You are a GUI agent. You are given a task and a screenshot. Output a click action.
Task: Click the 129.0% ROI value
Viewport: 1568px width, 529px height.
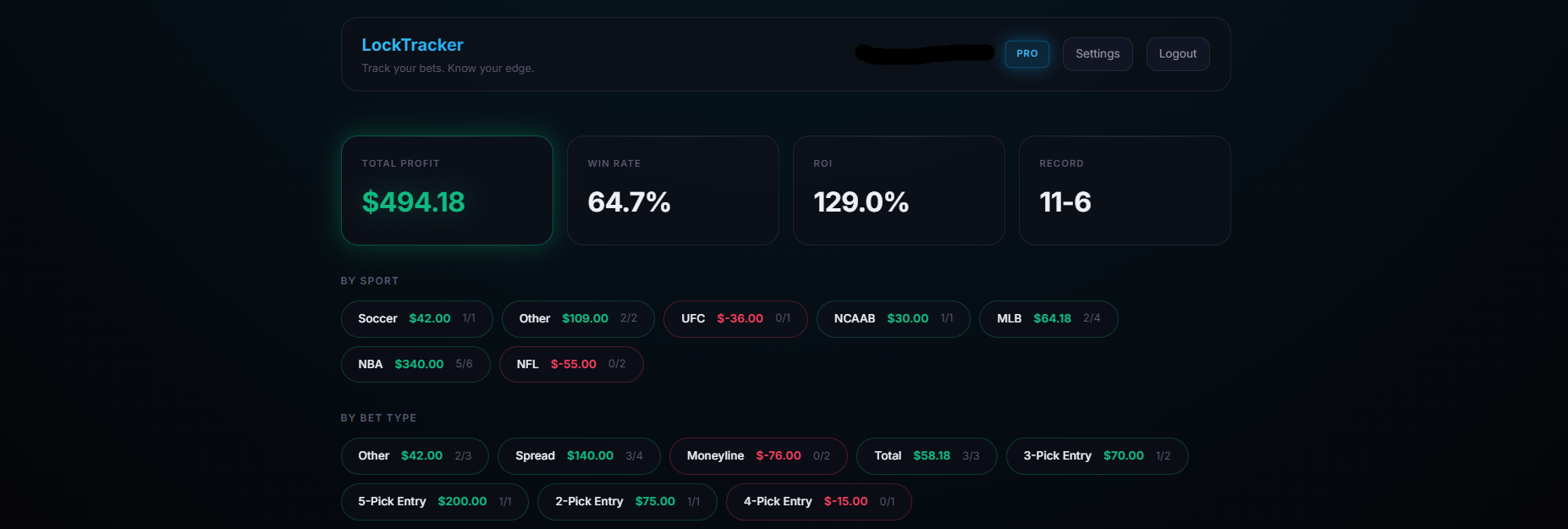tap(861, 202)
